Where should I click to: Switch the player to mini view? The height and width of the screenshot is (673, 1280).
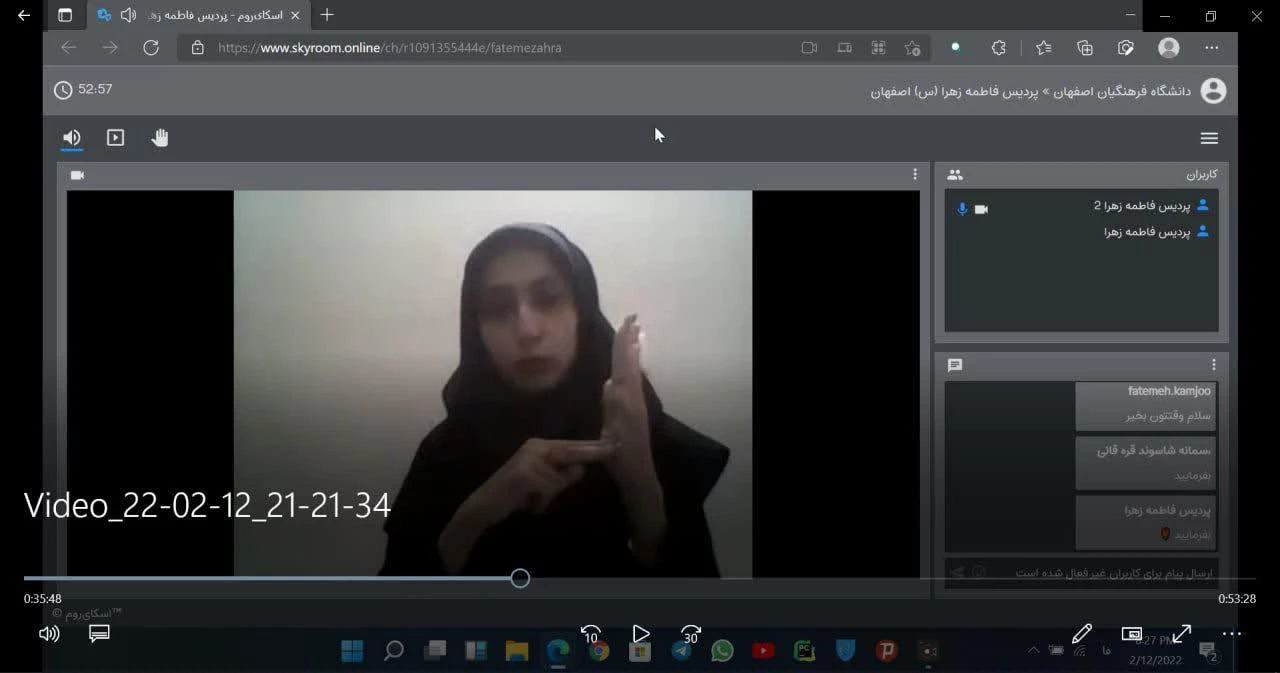(x=1132, y=634)
